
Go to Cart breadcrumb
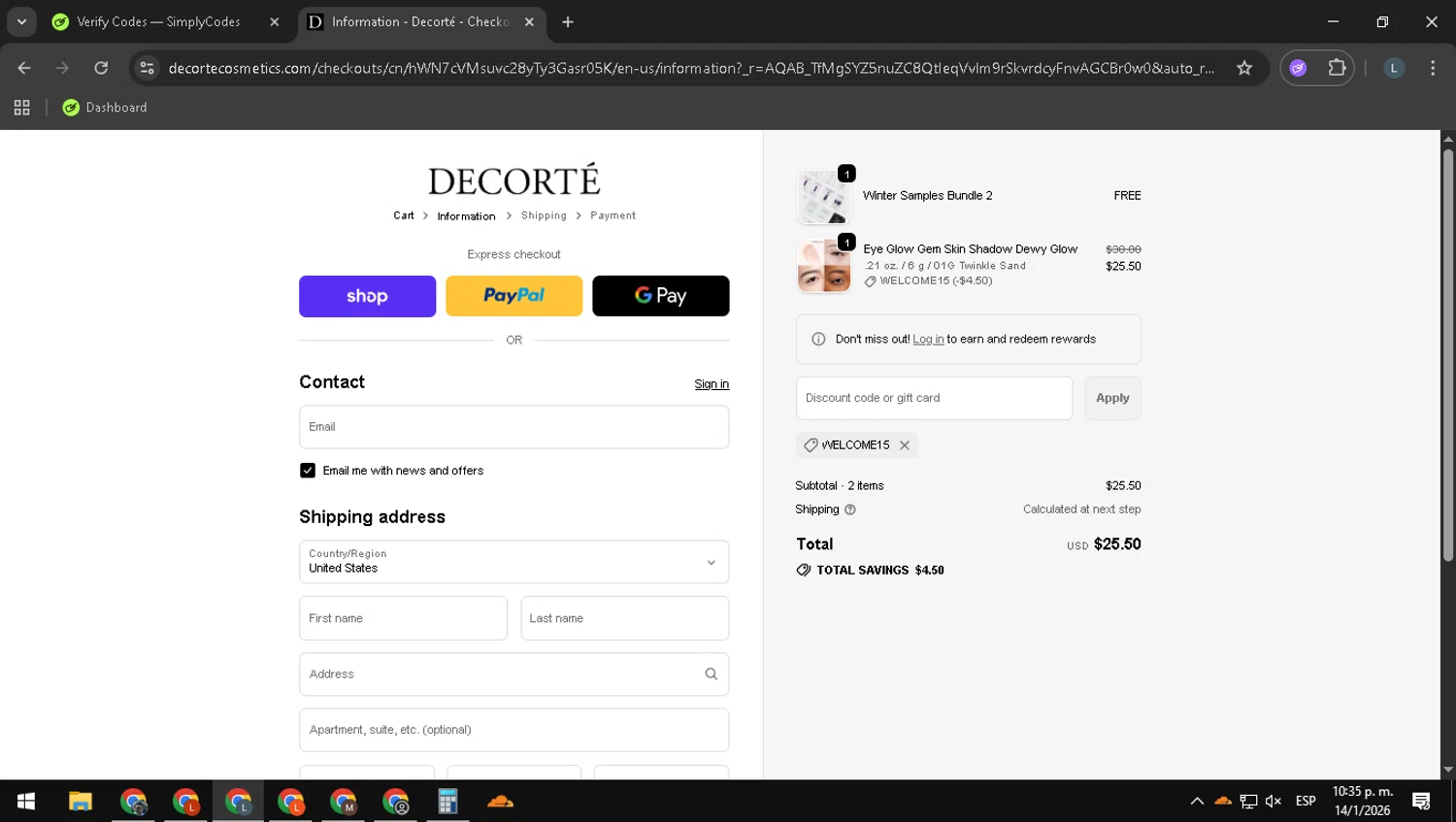tap(404, 215)
